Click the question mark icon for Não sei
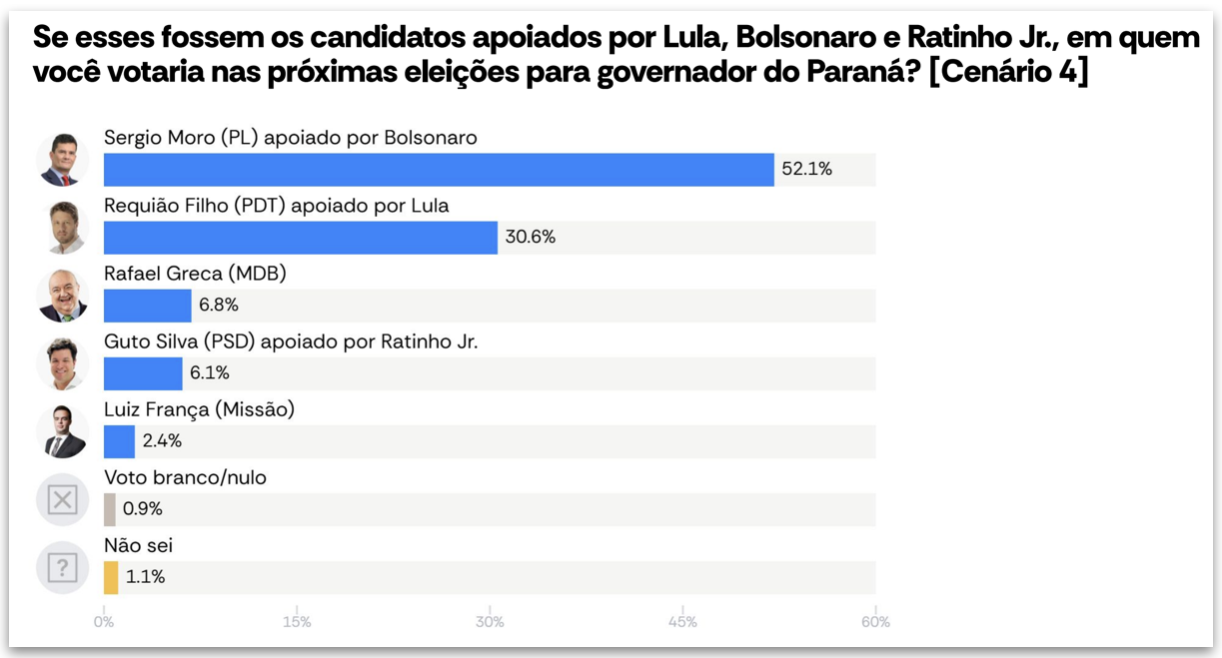This screenshot has height=658, width=1222. (62, 568)
